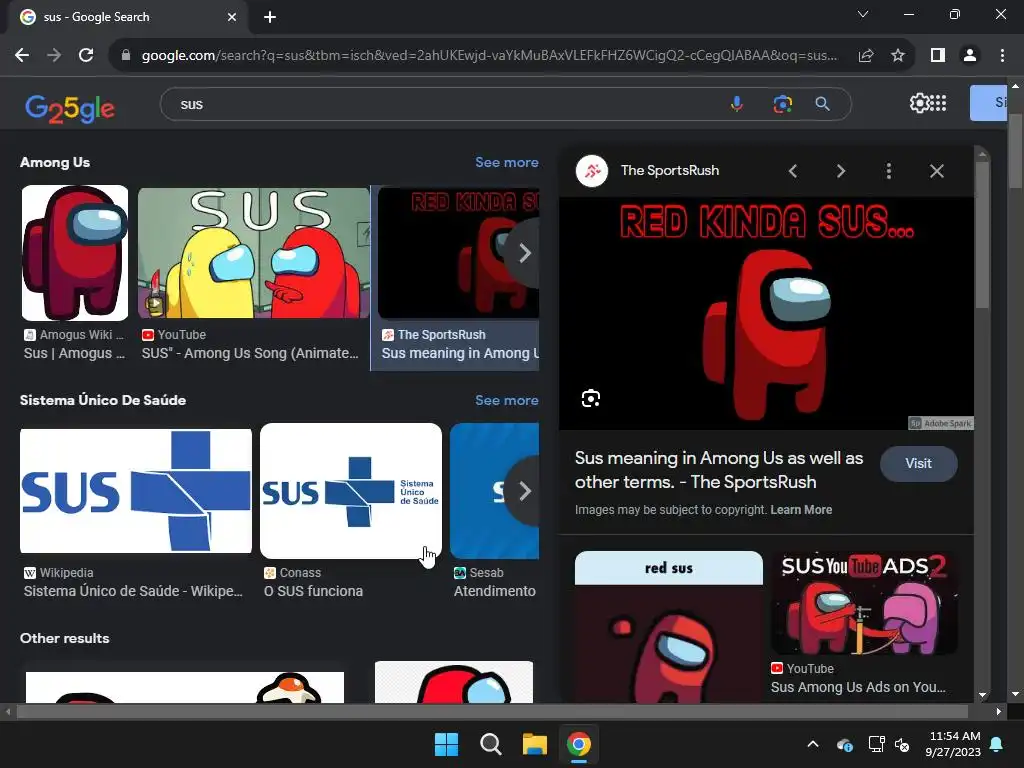Click the preview panel vertical scrollbar

coord(982,235)
